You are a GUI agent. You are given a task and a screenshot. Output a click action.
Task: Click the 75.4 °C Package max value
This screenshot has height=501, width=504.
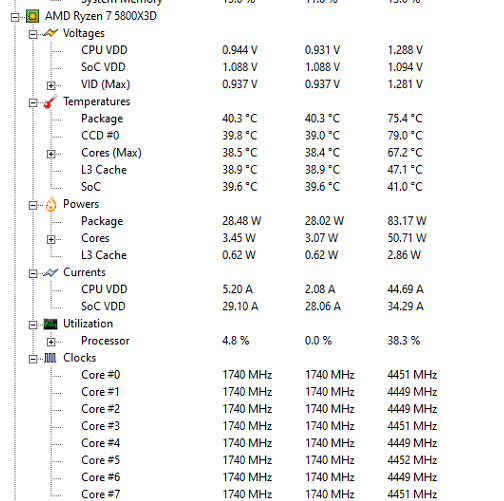(405, 118)
